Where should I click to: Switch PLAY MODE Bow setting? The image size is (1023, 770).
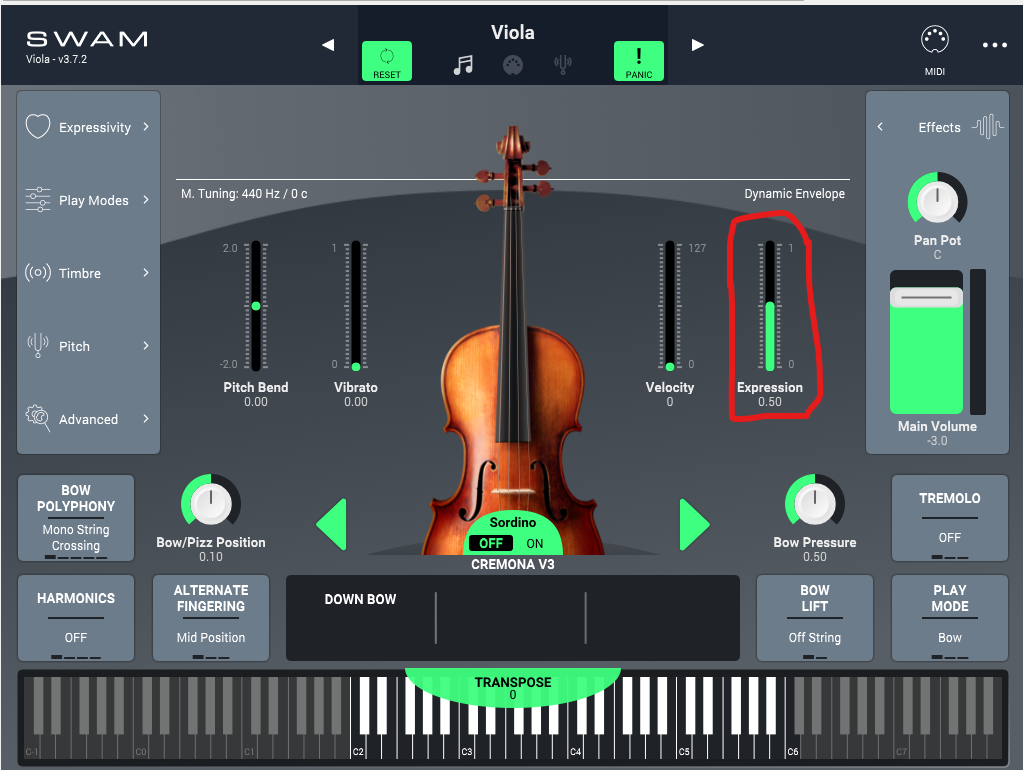tap(949, 618)
